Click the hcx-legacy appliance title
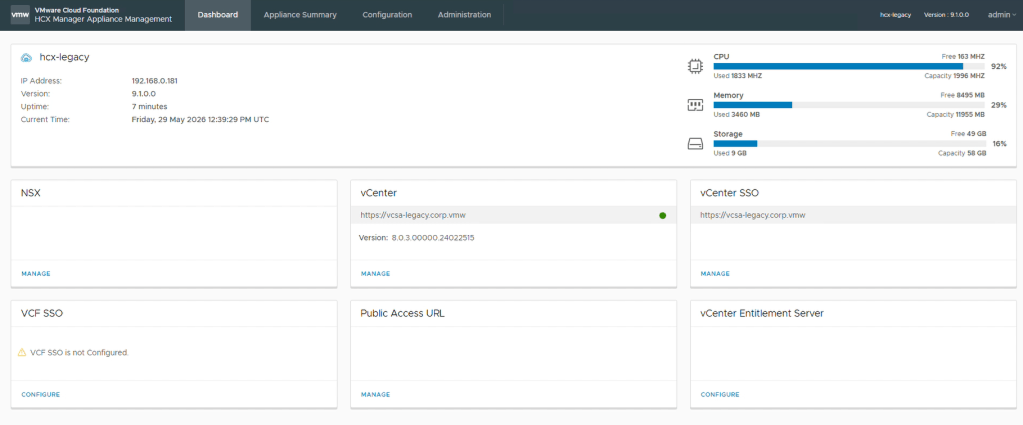1023x425 pixels. point(65,57)
